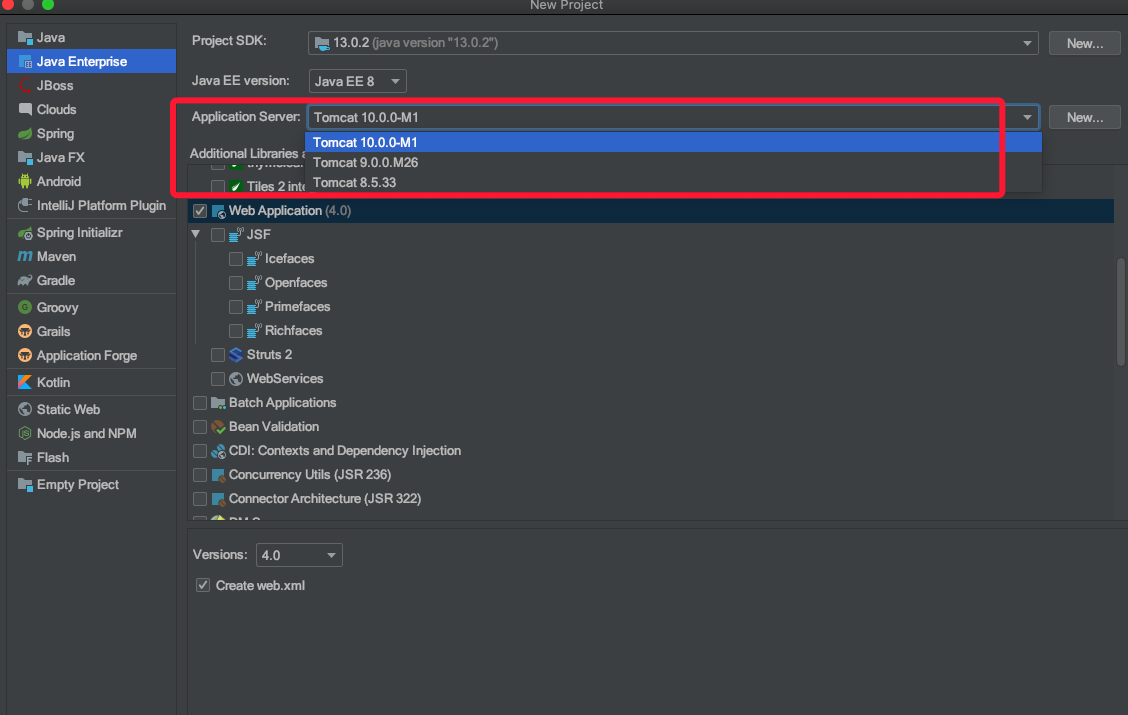
Task: Choose Tomcat 10.0.0-M1 from the list
Action: point(673,142)
